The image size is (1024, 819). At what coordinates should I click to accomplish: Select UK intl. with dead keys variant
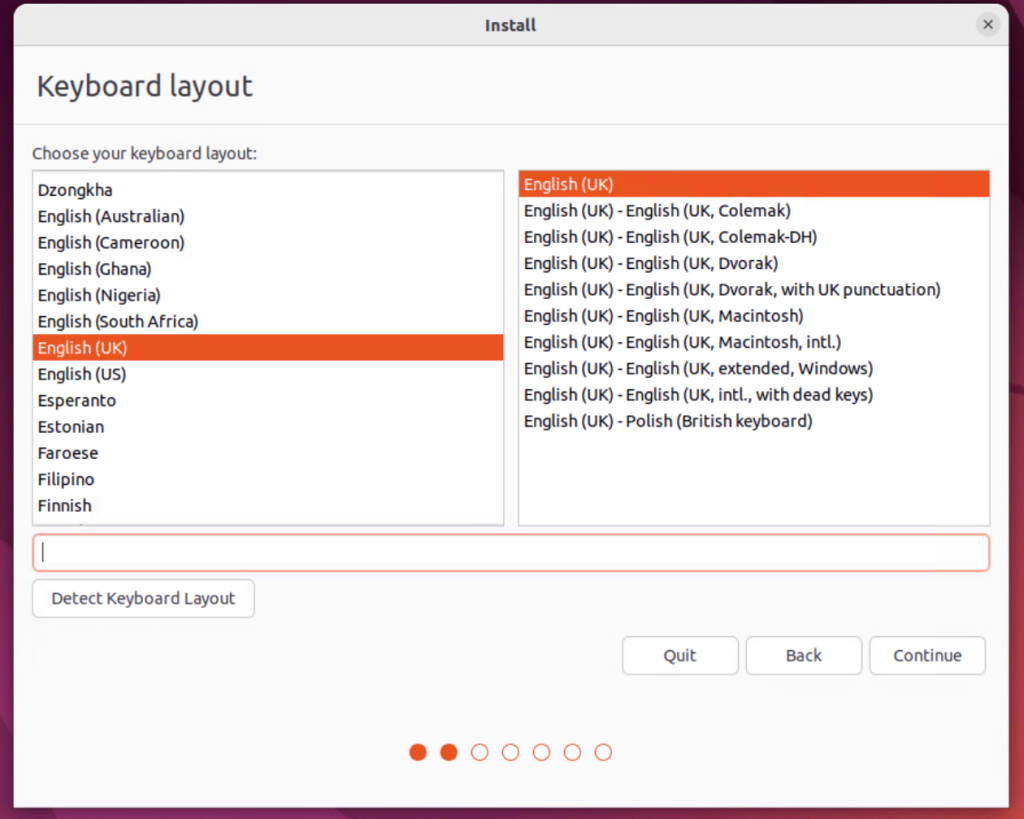(x=754, y=394)
